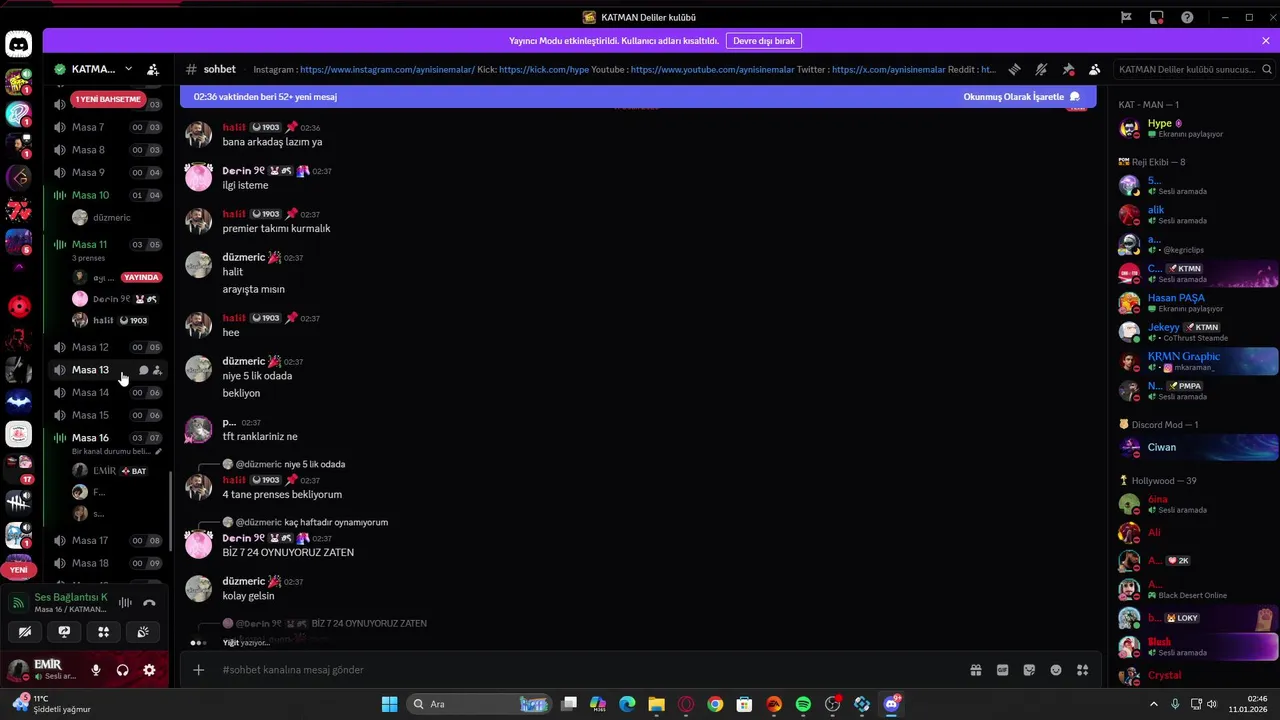The width and height of the screenshot is (1280, 720).
Task: Open activities button in voice panel
Action: pyautogui.click(x=103, y=632)
